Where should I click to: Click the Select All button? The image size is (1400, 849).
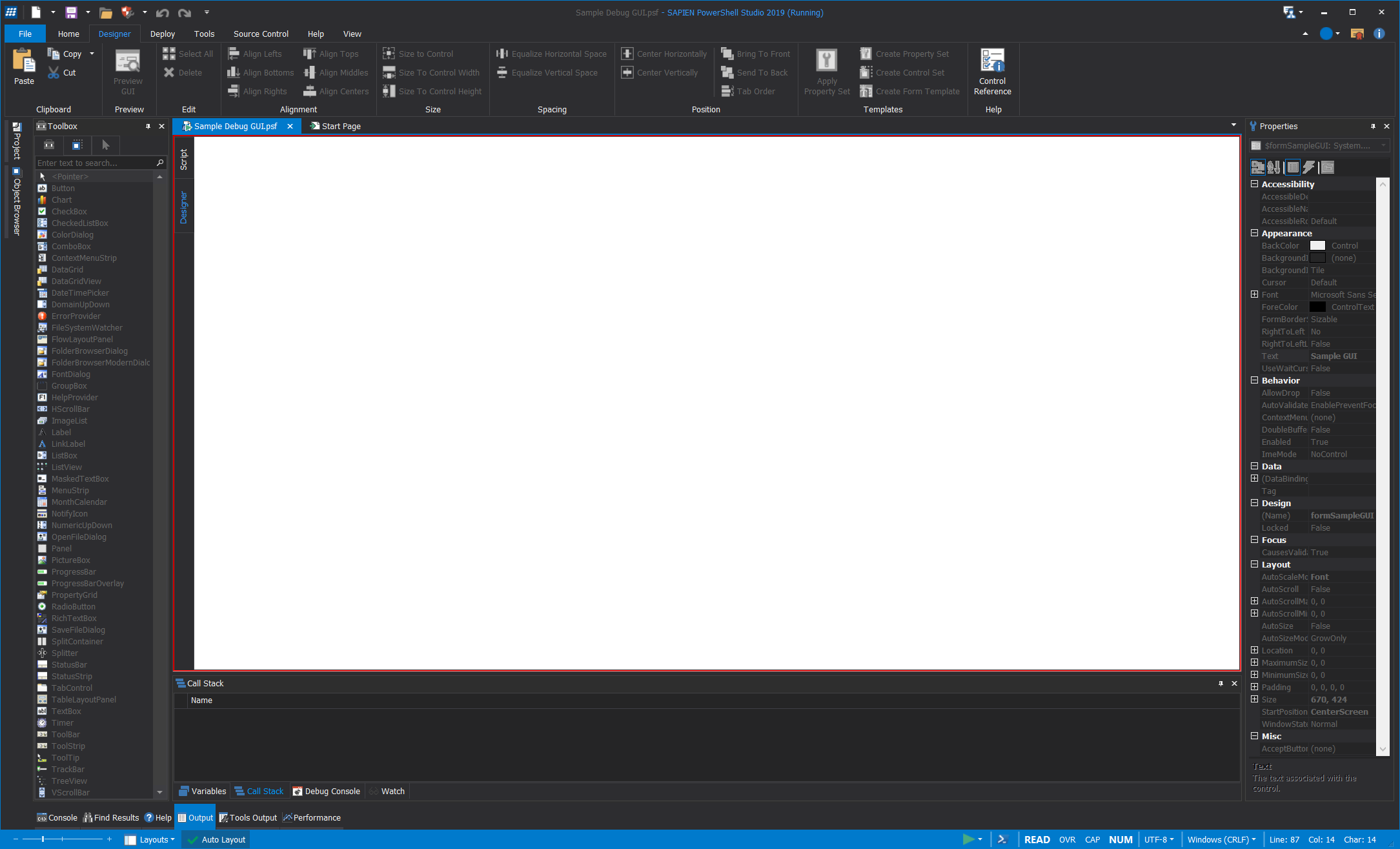click(x=188, y=54)
